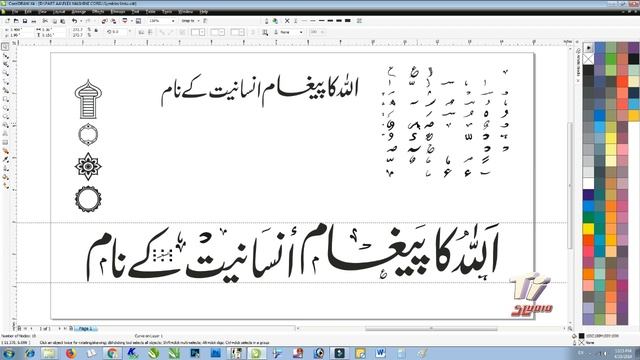Switch to the Page 1 tab

[x=85, y=328]
